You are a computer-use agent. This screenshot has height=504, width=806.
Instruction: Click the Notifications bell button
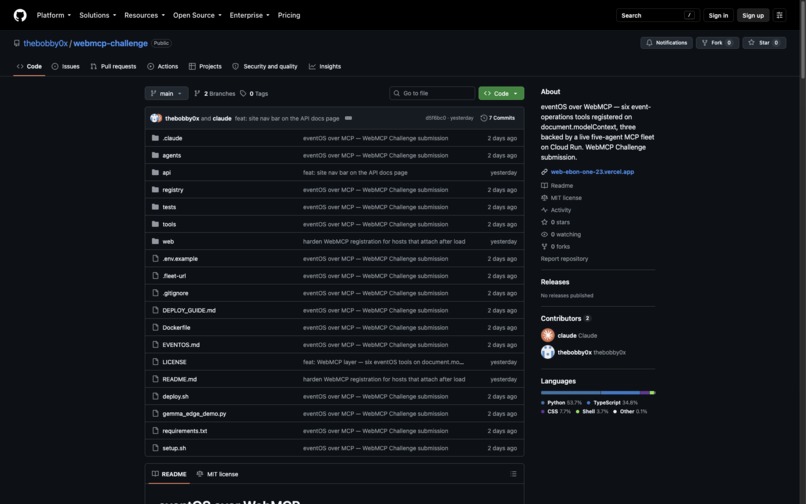click(x=666, y=43)
